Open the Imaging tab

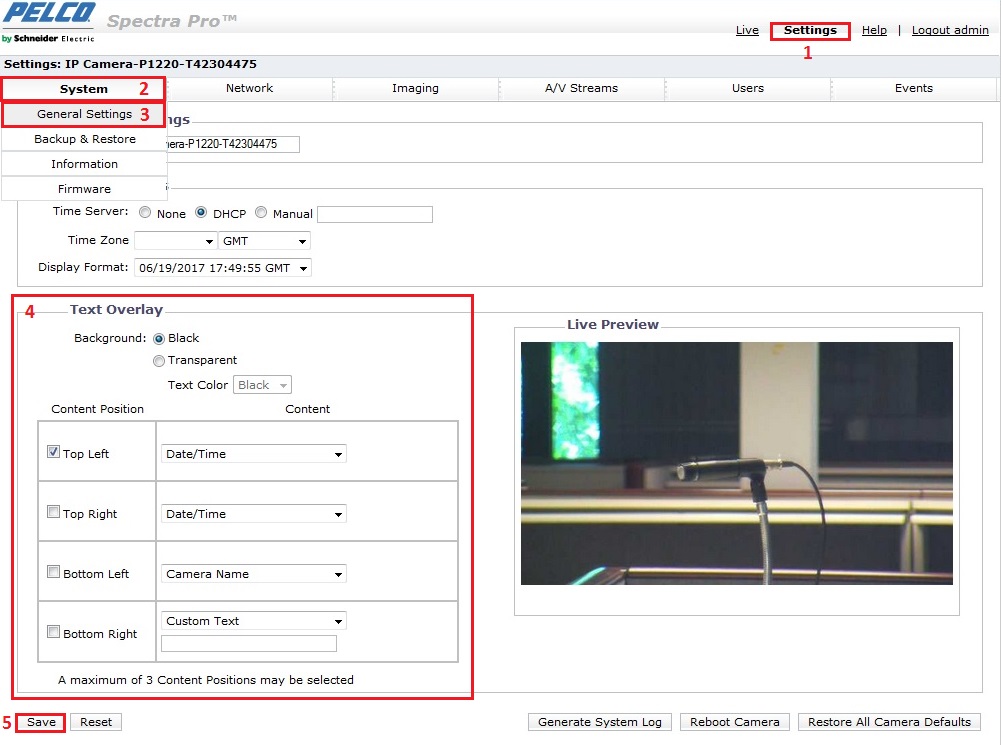coord(415,88)
